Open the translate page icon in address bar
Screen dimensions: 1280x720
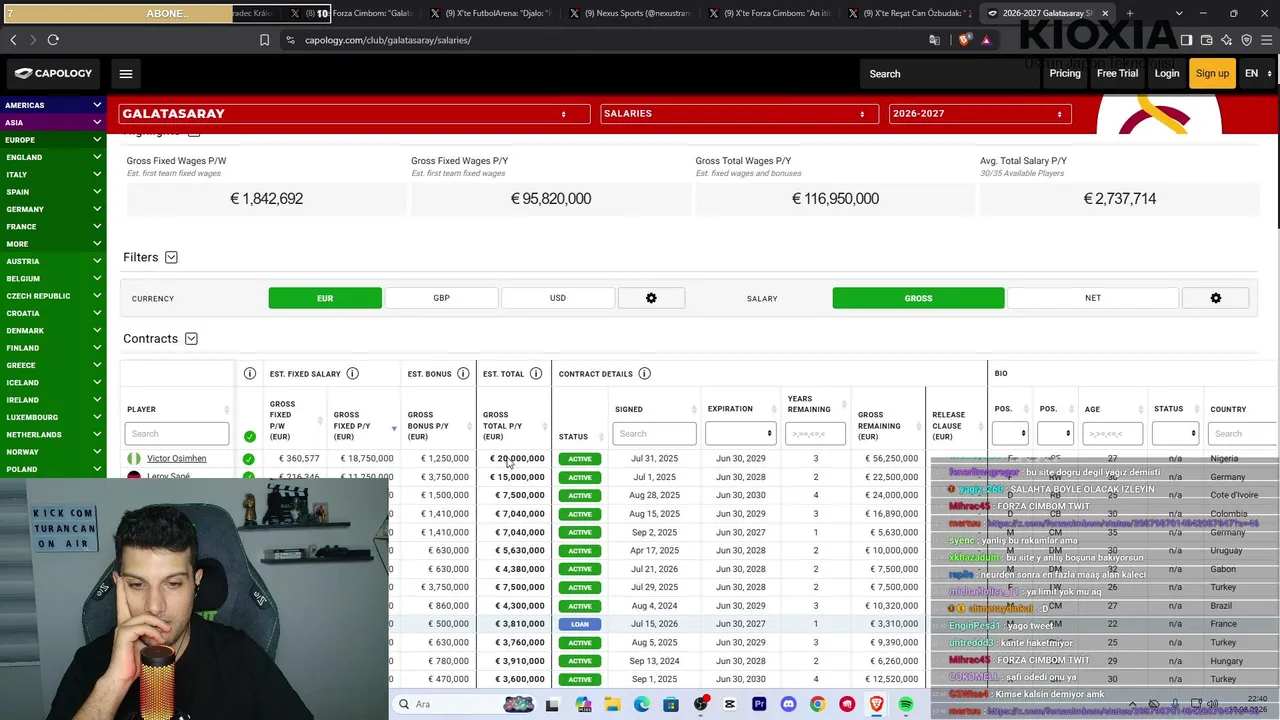click(x=934, y=40)
